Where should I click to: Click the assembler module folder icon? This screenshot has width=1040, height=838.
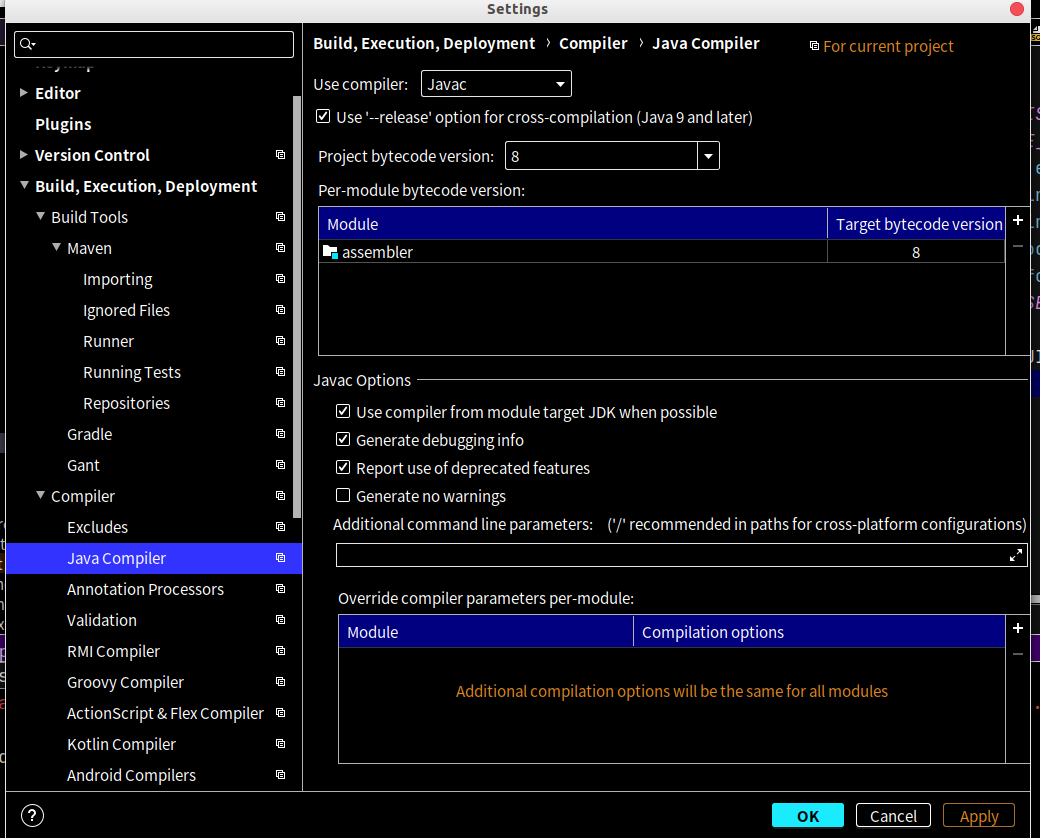[330, 252]
